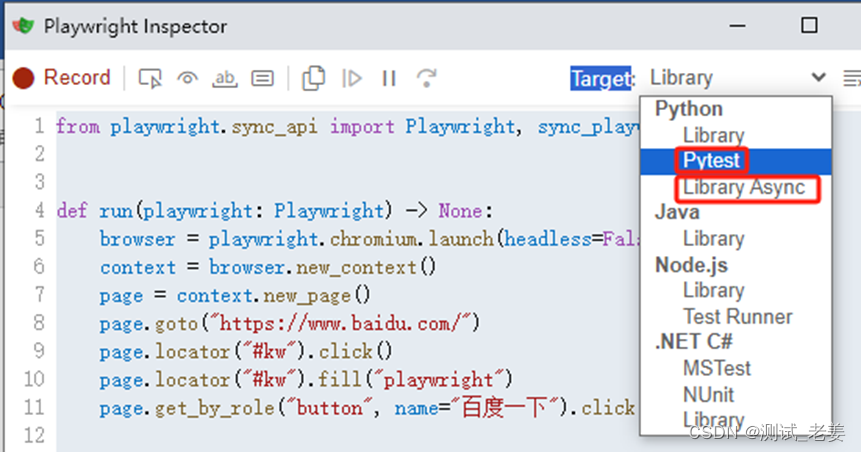Click the page.goto baidu URL line
The height and width of the screenshot is (452, 861).
click(x=289, y=323)
